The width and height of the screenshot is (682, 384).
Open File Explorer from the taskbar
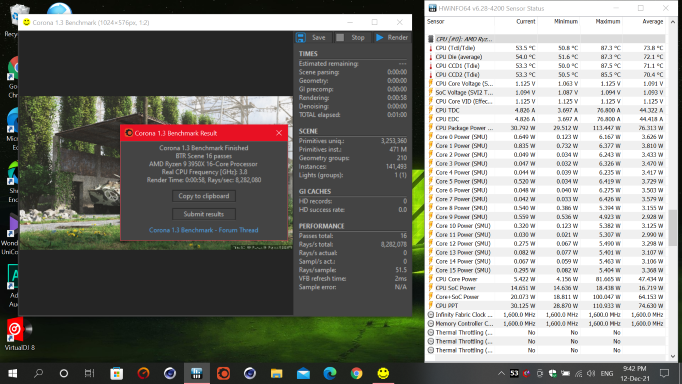276,373
